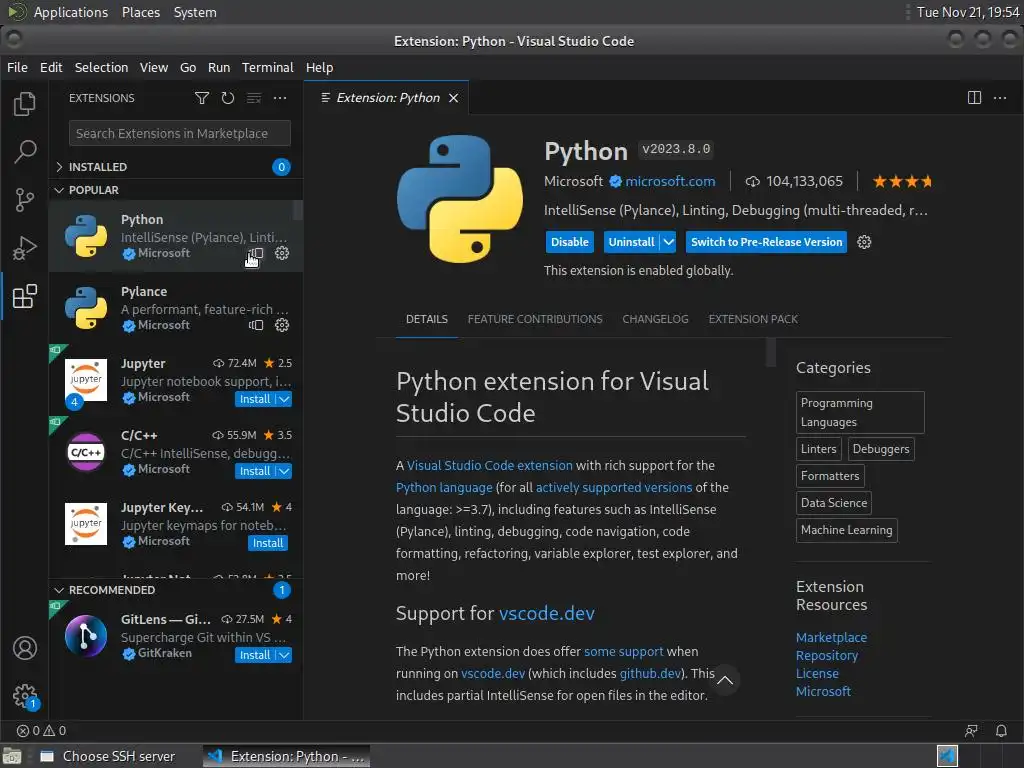Open the Repository resource link
The width and height of the screenshot is (1024, 768).
coord(827,656)
